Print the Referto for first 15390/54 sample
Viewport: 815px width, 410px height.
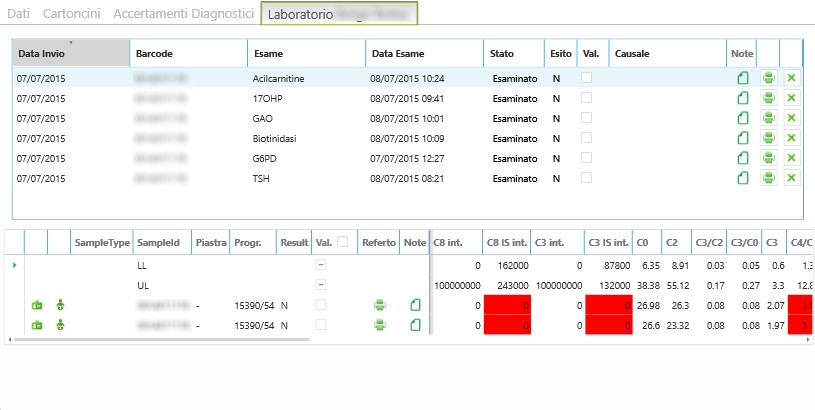(x=380, y=305)
